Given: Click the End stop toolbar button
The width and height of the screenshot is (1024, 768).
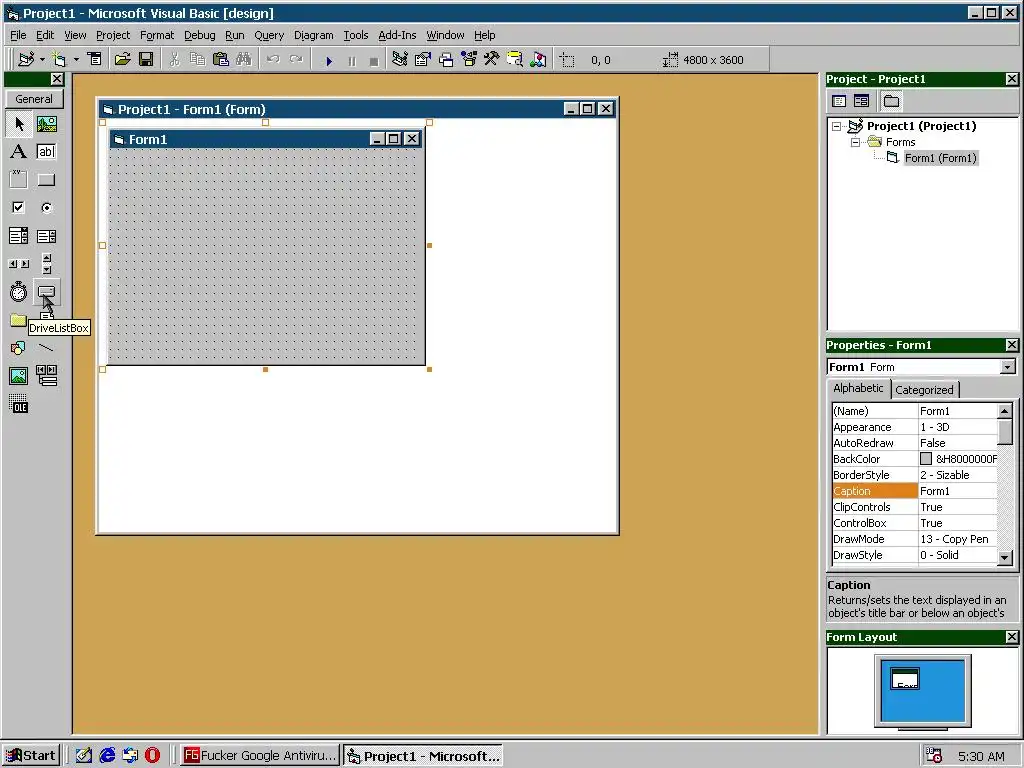Looking at the screenshot, I should pos(374,60).
